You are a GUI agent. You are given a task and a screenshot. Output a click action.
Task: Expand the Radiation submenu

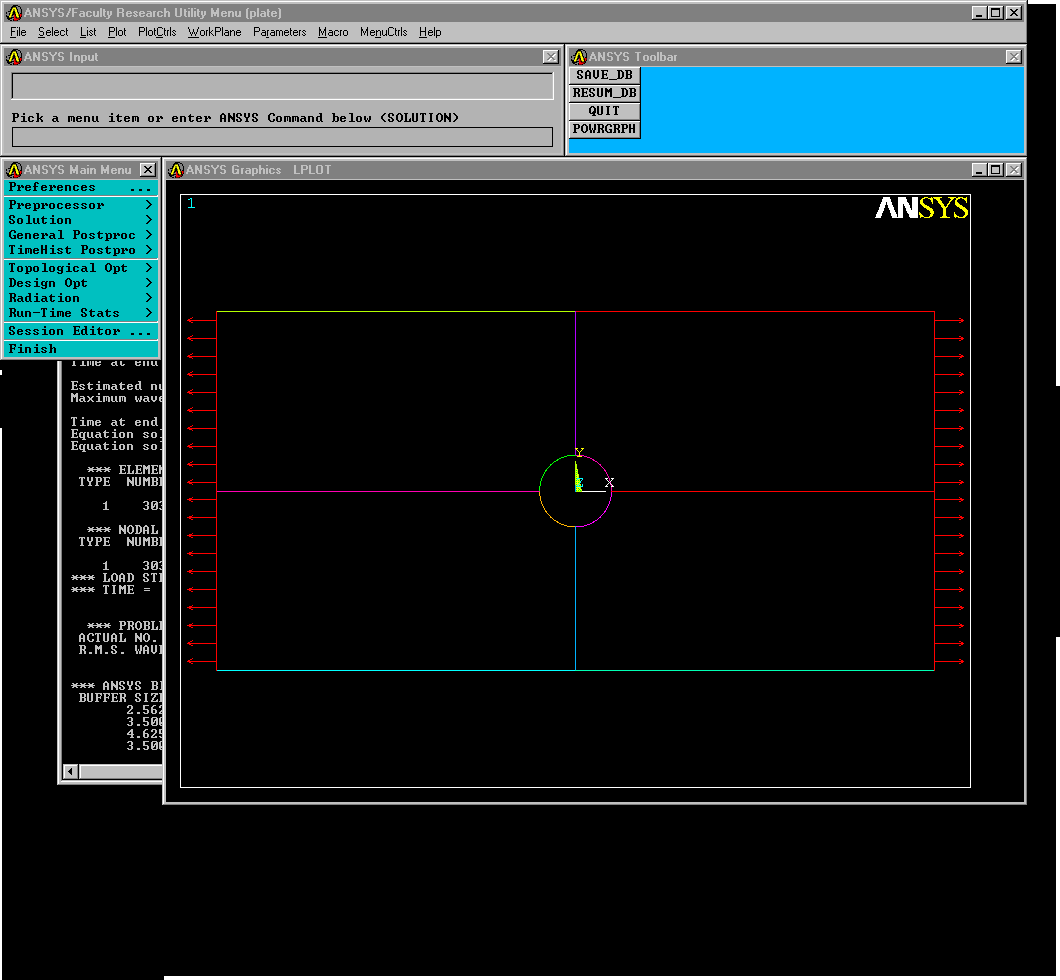80,297
